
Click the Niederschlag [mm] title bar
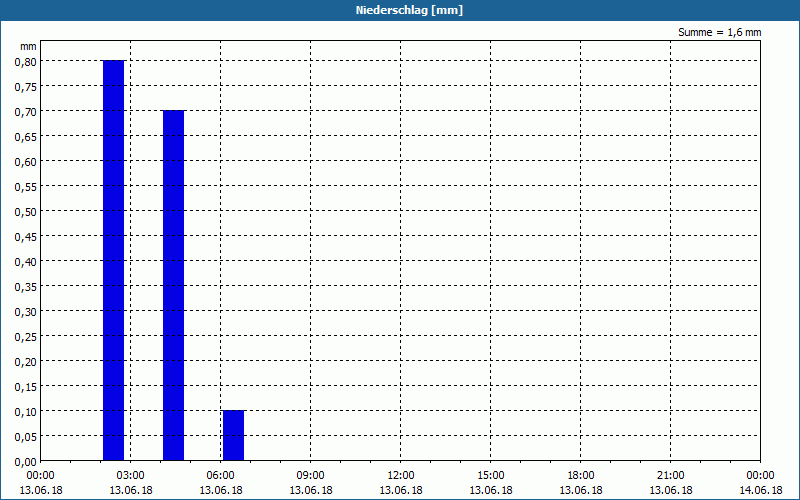(x=400, y=10)
